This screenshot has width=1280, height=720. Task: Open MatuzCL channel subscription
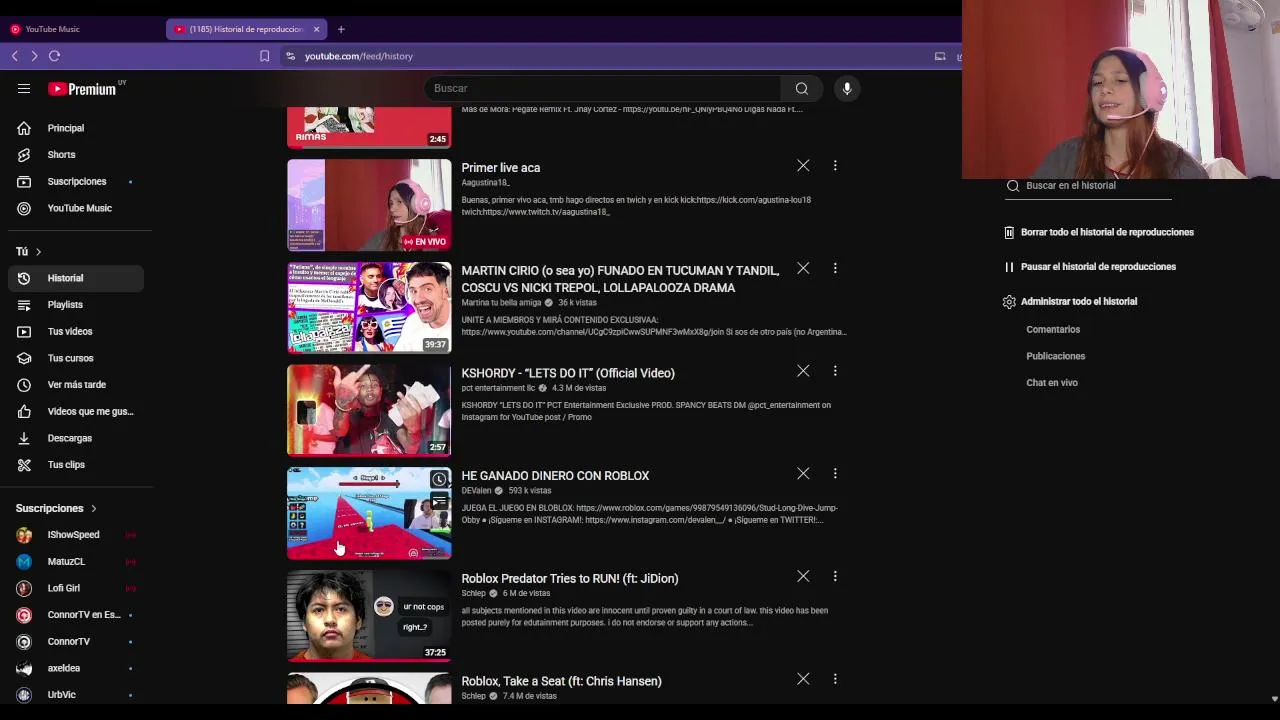coord(76,562)
